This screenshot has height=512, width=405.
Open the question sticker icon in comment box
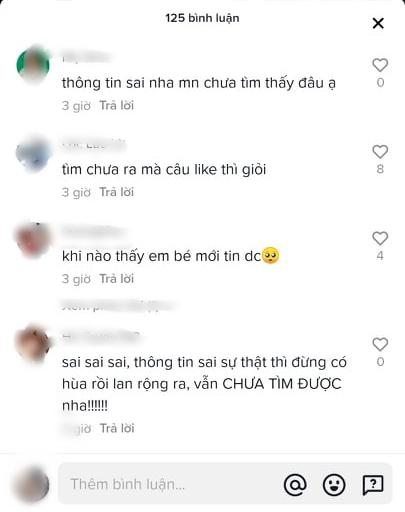coord(373,484)
